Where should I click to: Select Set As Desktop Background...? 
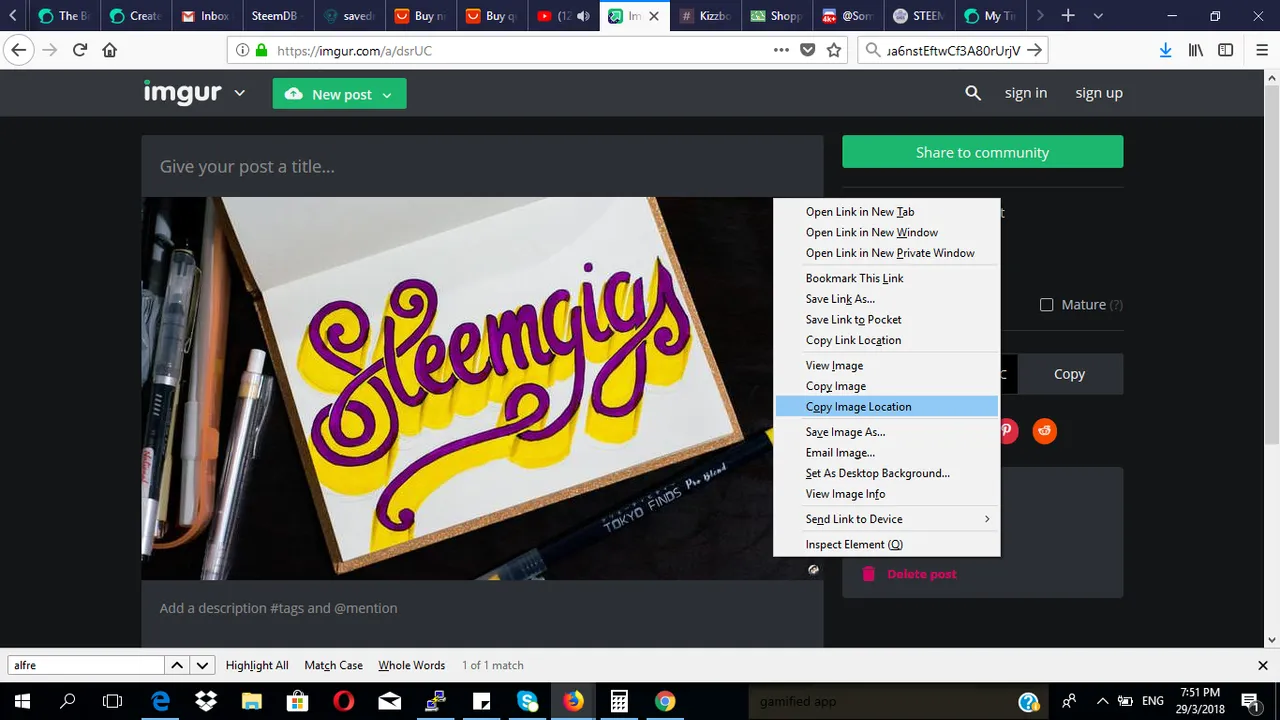click(887, 473)
